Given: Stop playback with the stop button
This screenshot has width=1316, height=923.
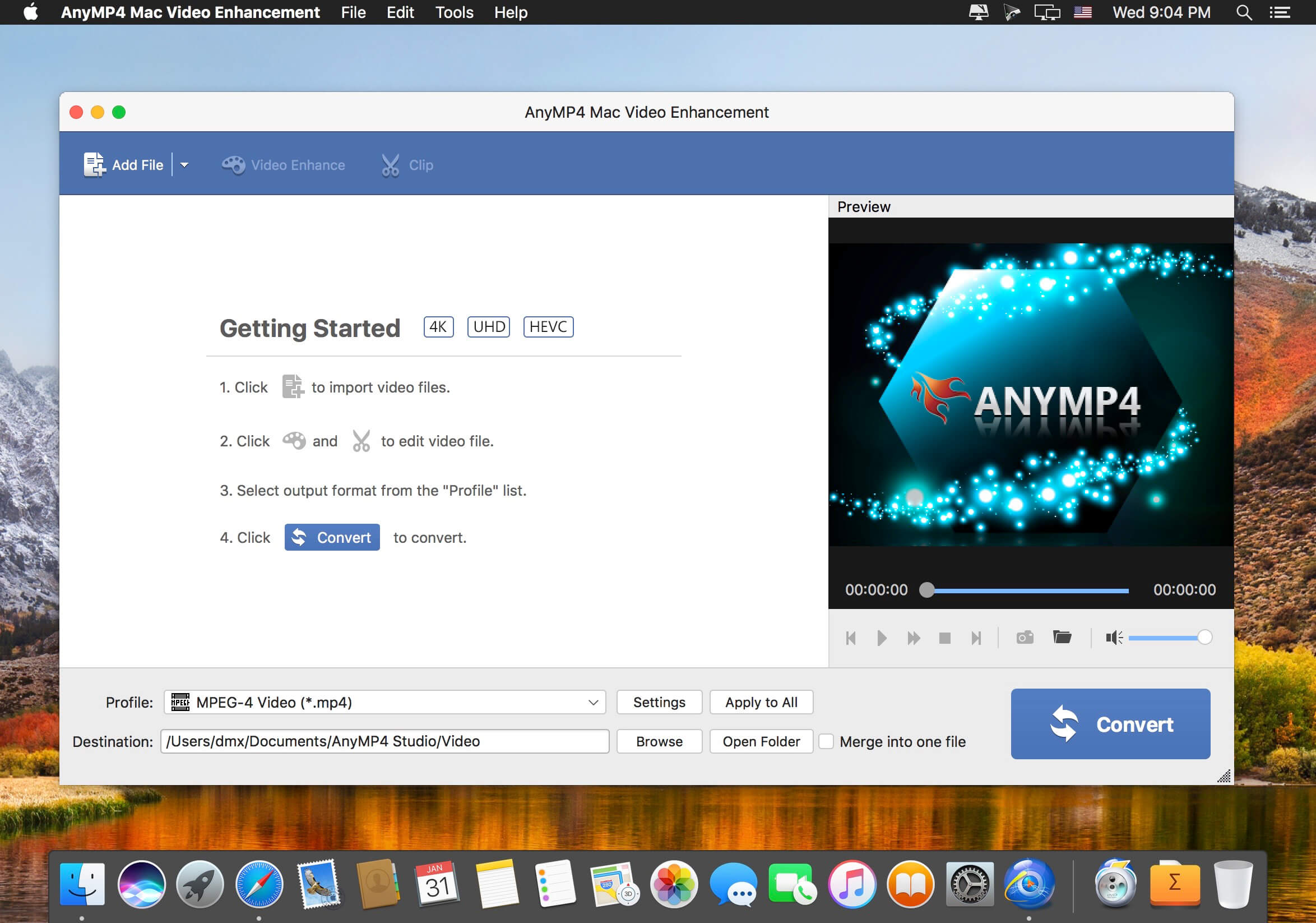Looking at the screenshot, I should tap(945, 638).
